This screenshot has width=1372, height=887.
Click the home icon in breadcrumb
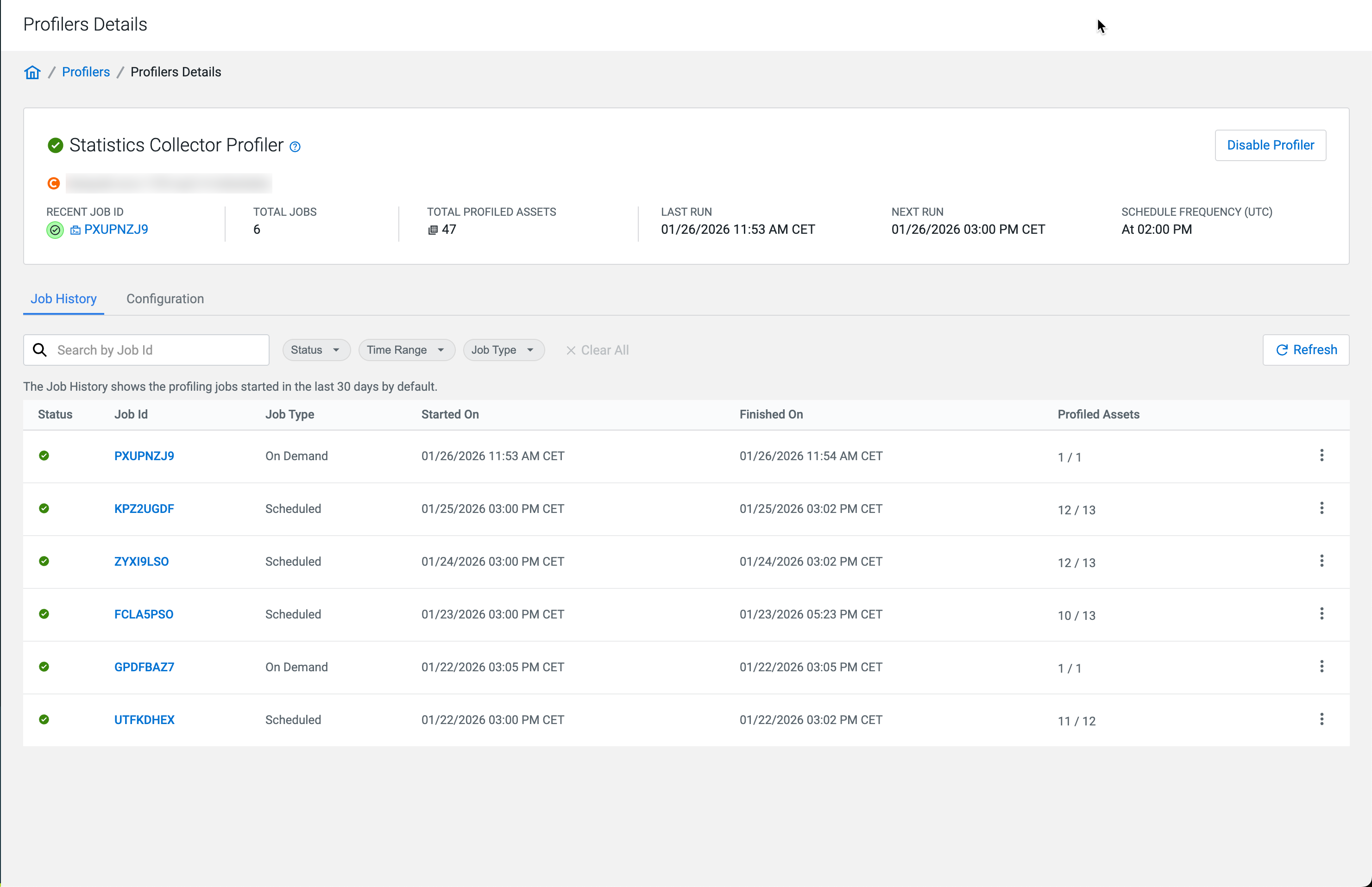tap(32, 72)
